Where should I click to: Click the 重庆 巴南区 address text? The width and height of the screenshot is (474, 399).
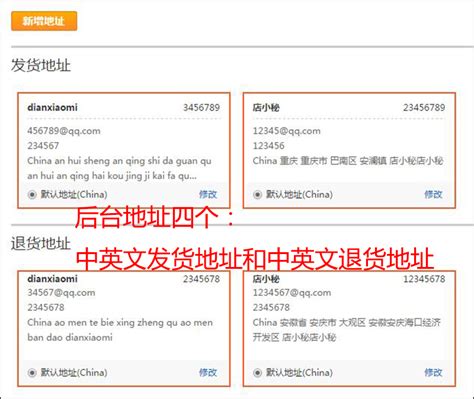click(348, 161)
